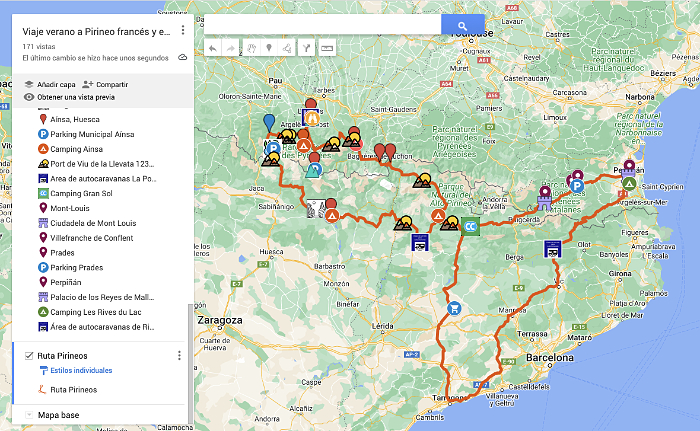
Task: Click the green CC camping marker on map
Action: (x=470, y=226)
